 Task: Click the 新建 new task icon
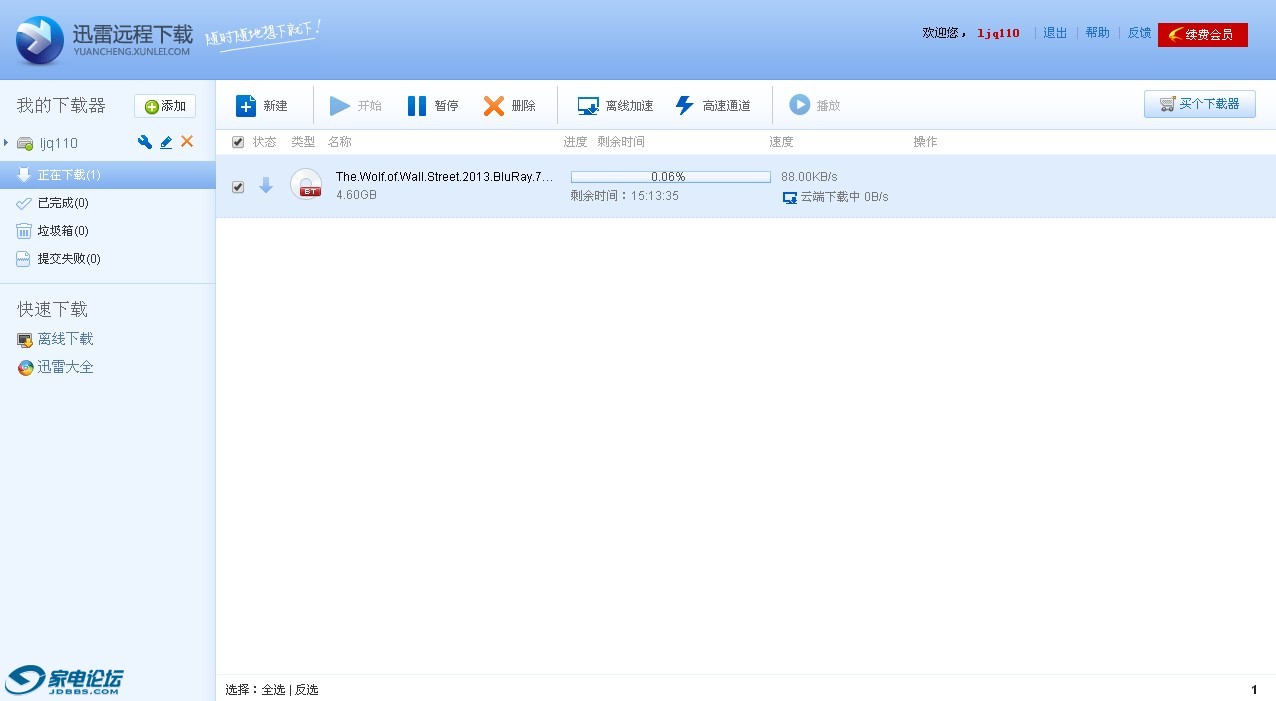click(x=246, y=105)
